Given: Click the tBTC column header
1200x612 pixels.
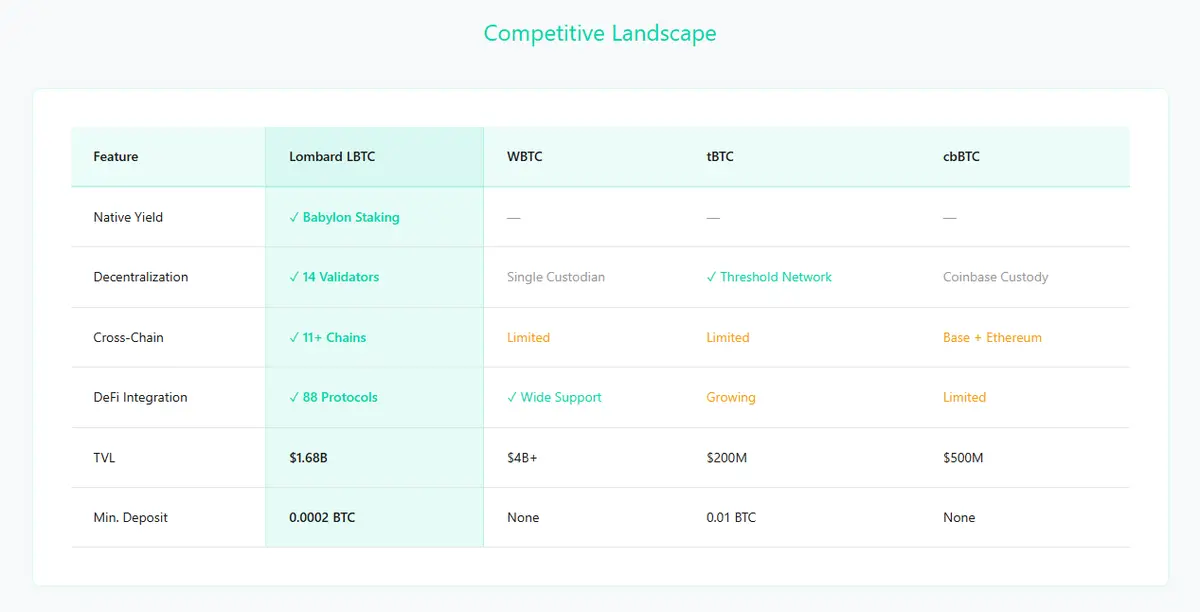Looking at the screenshot, I should click(x=720, y=157).
